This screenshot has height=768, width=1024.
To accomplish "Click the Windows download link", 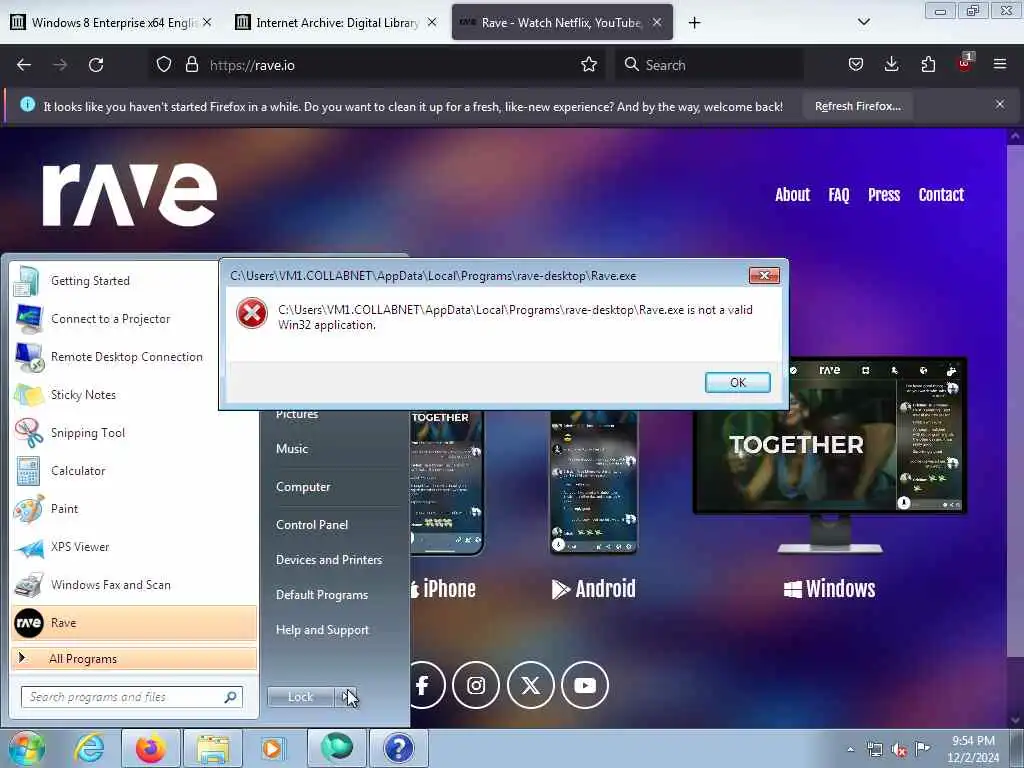I will coord(829,589).
